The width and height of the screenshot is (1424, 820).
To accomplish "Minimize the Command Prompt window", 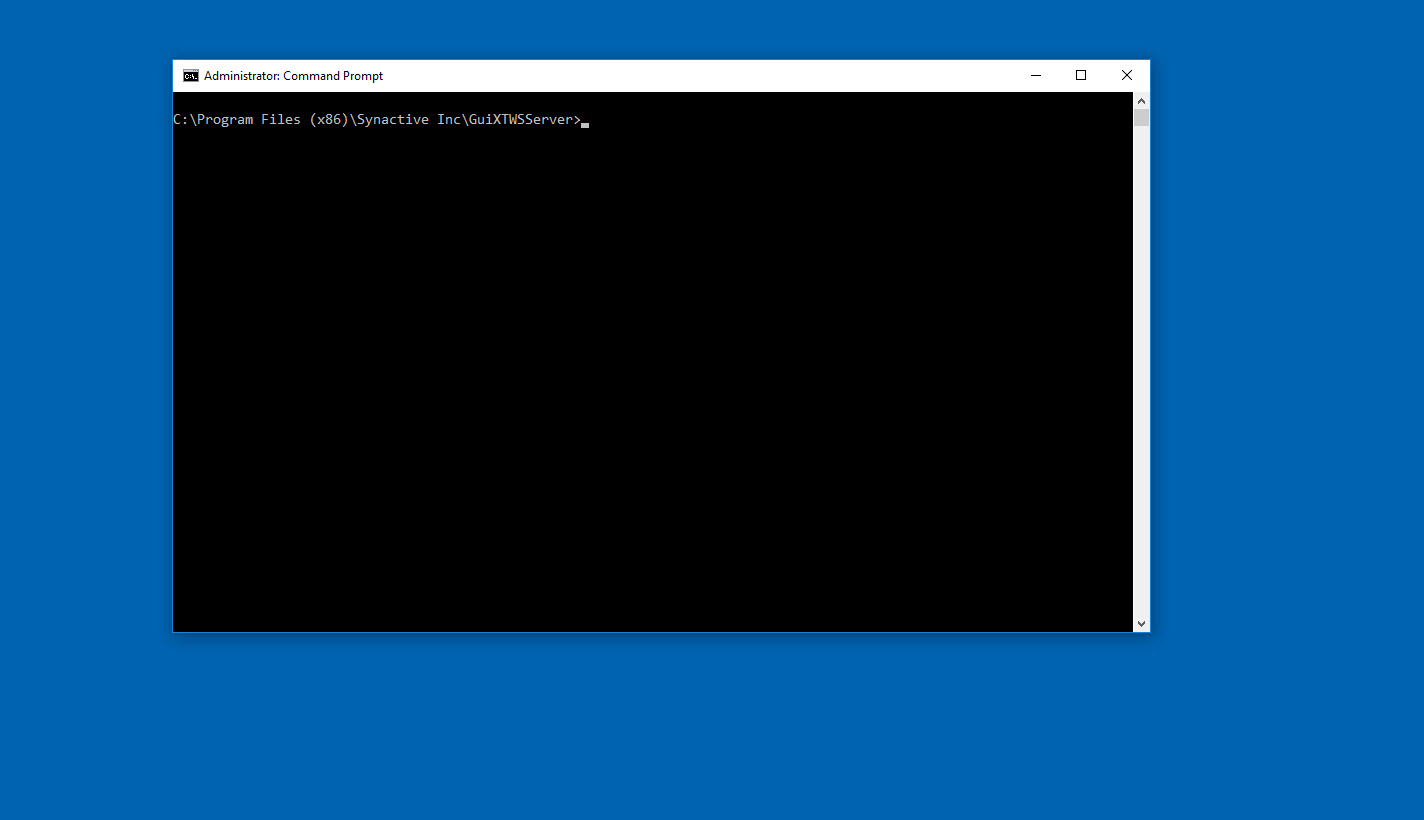I will 1036,76.
